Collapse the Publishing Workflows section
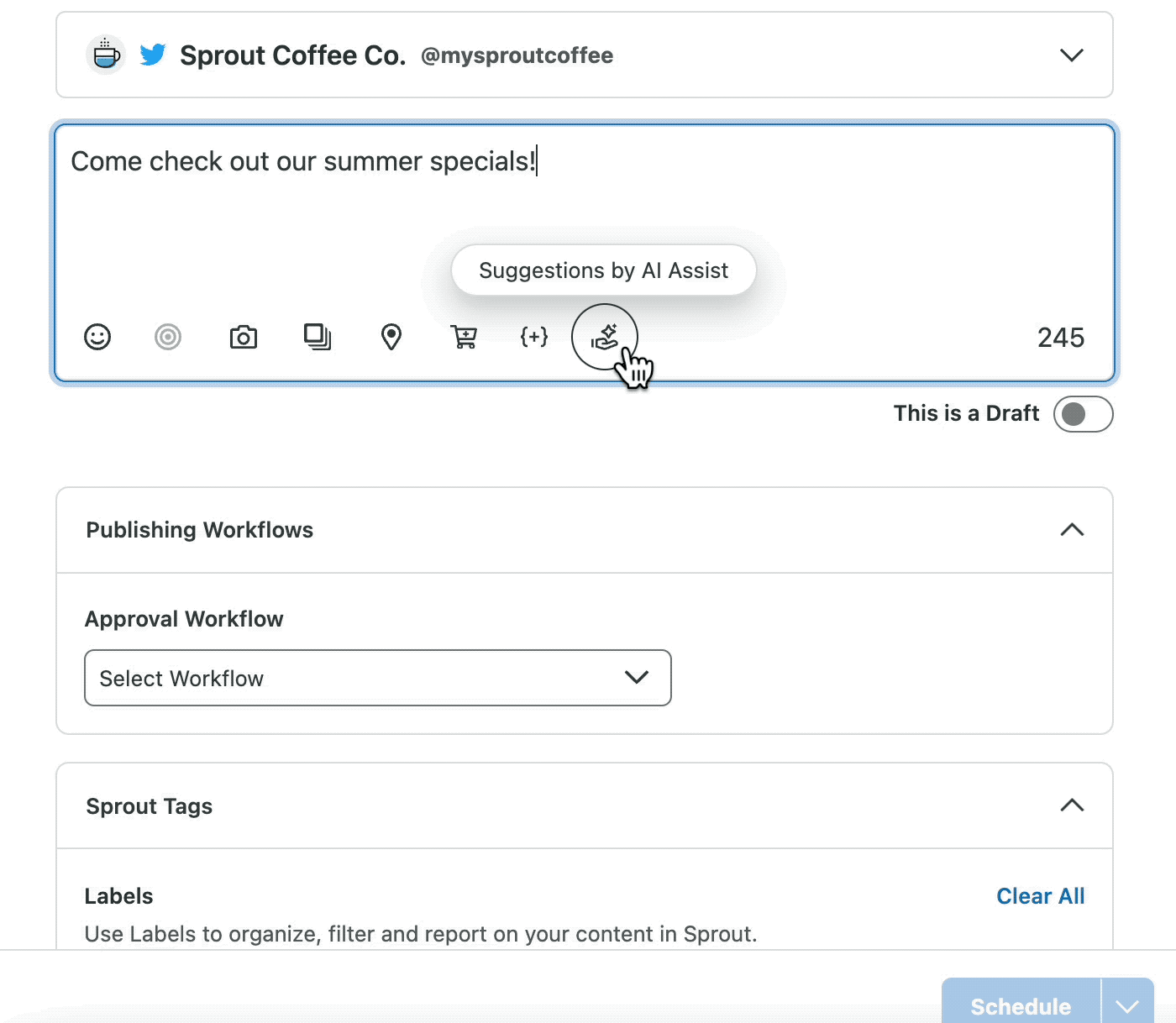 click(1072, 530)
